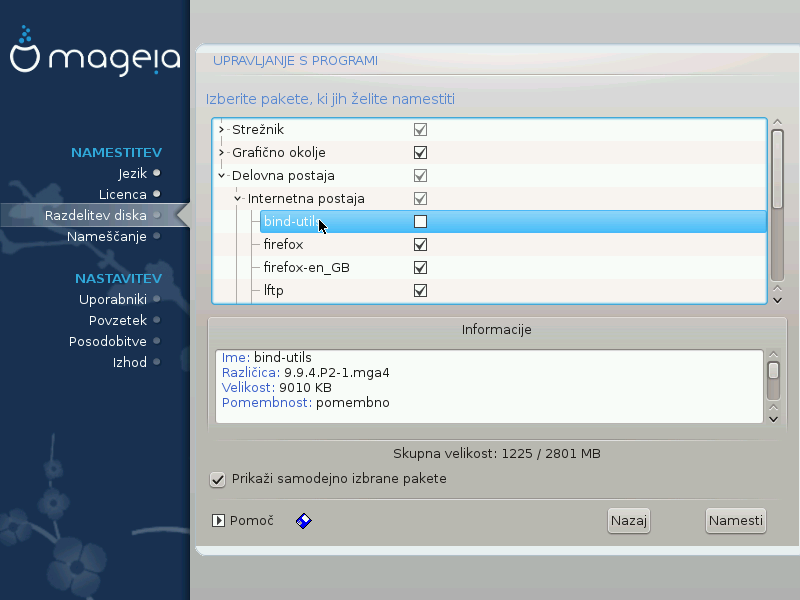Click the Informacije panel header

[496, 330]
